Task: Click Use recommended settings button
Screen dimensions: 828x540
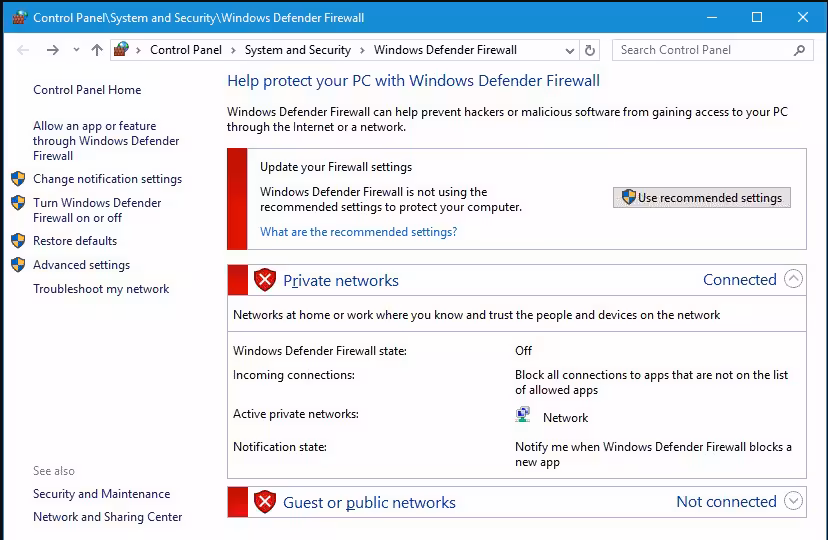Action: click(x=701, y=198)
